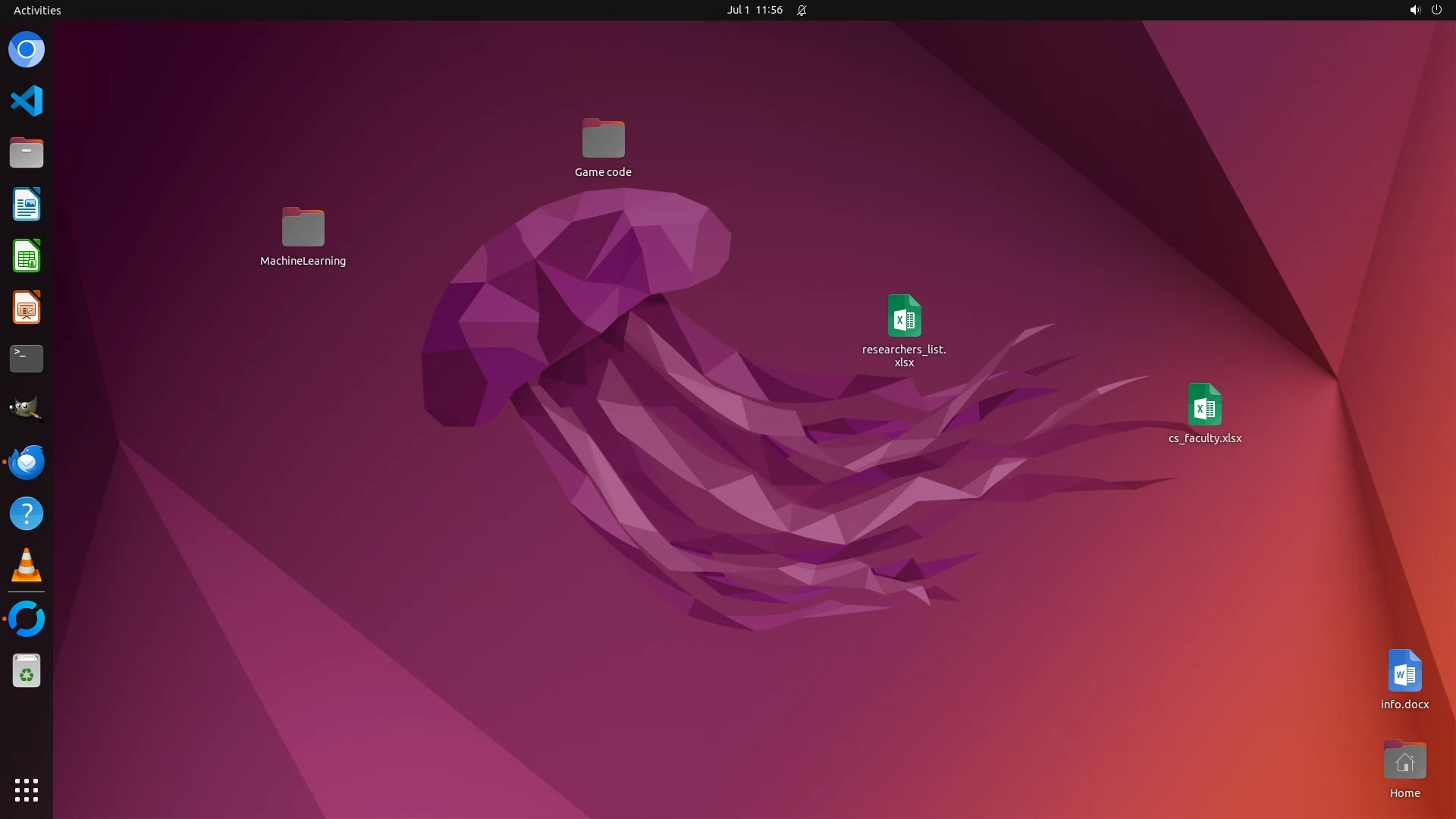Click the volume speaker indicator
This screenshot has height=819, width=1456.
(x=1414, y=10)
